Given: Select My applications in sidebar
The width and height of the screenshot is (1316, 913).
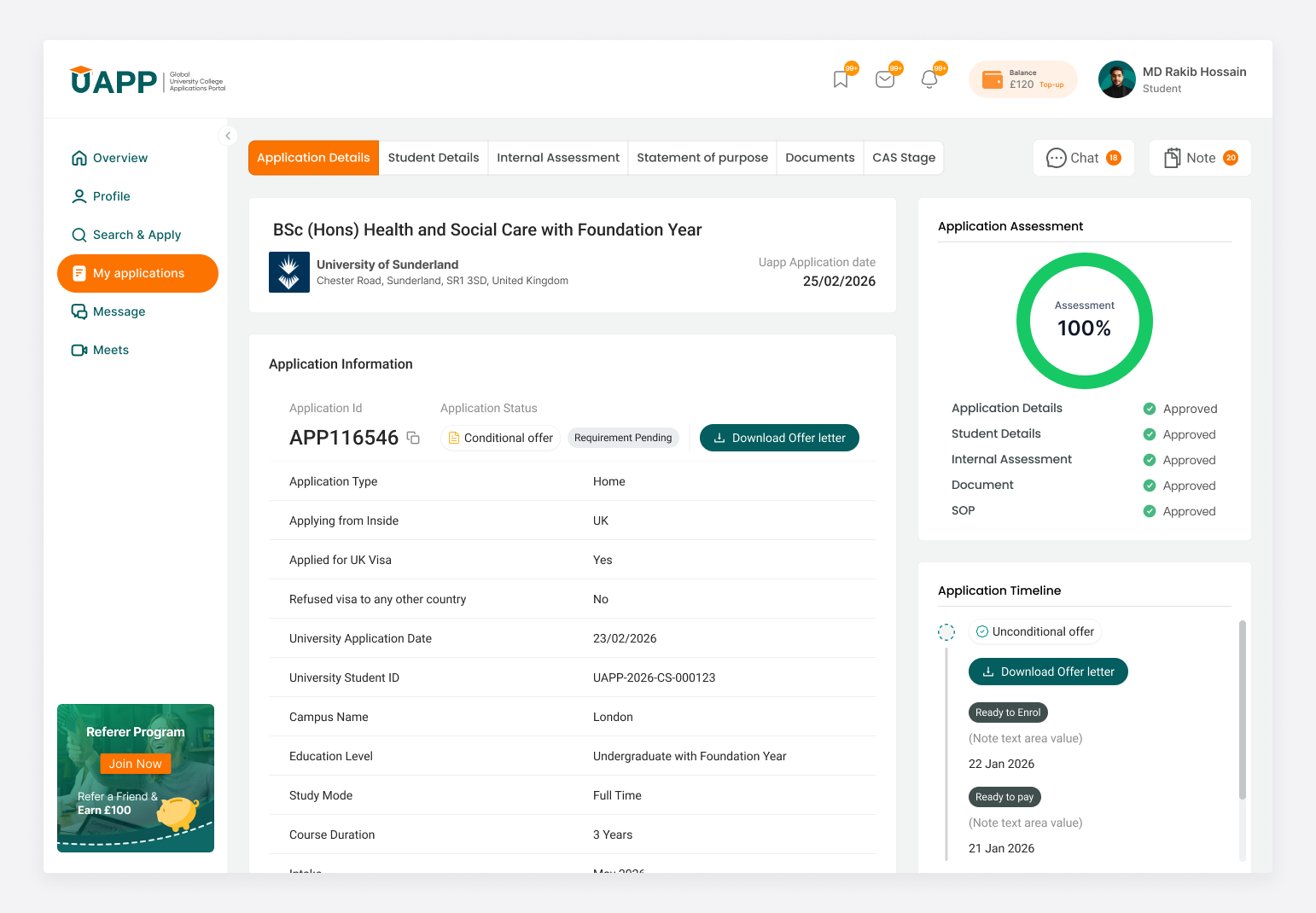Looking at the screenshot, I should [x=137, y=273].
